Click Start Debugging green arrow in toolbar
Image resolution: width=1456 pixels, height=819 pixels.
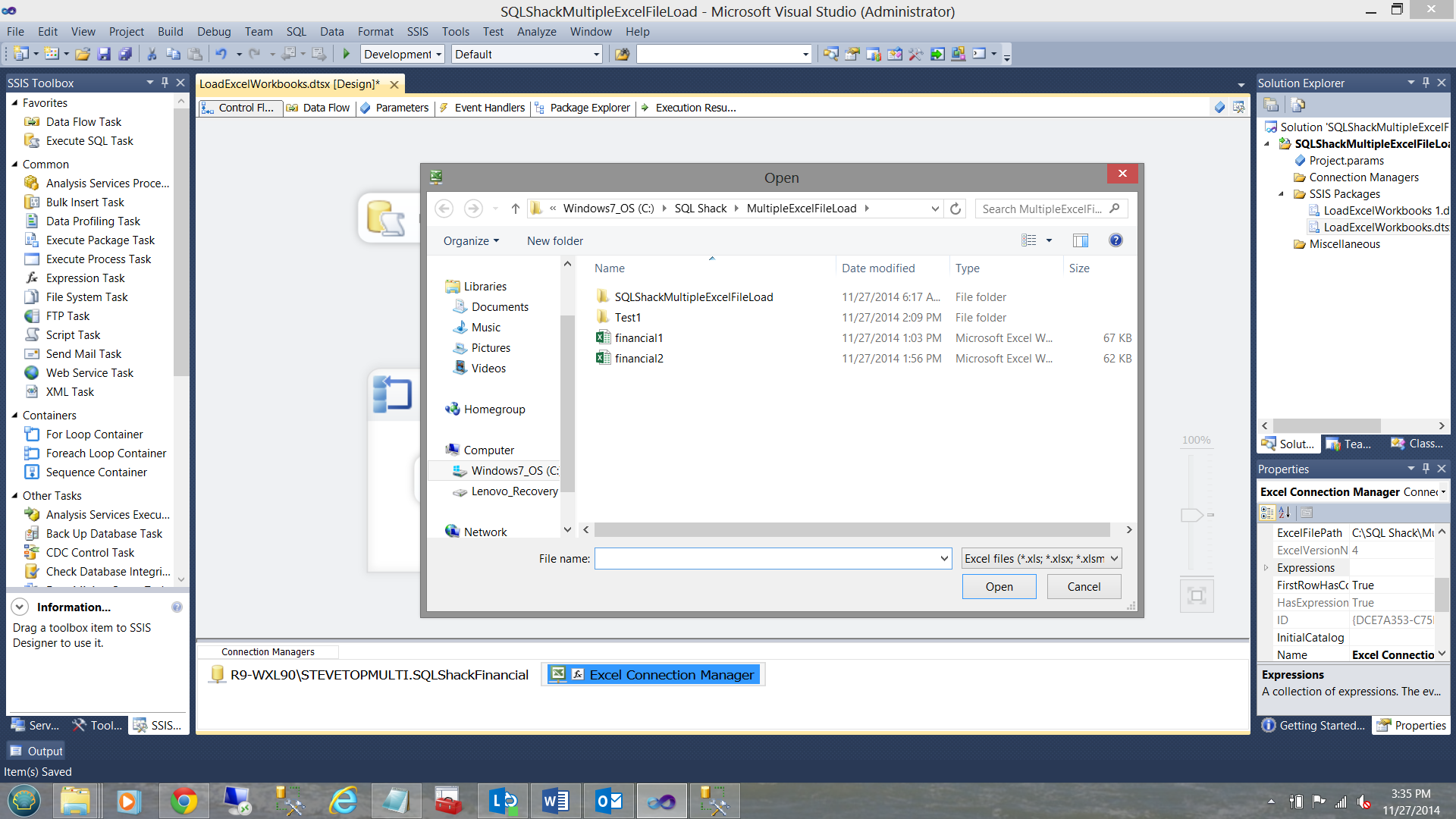(x=346, y=54)
